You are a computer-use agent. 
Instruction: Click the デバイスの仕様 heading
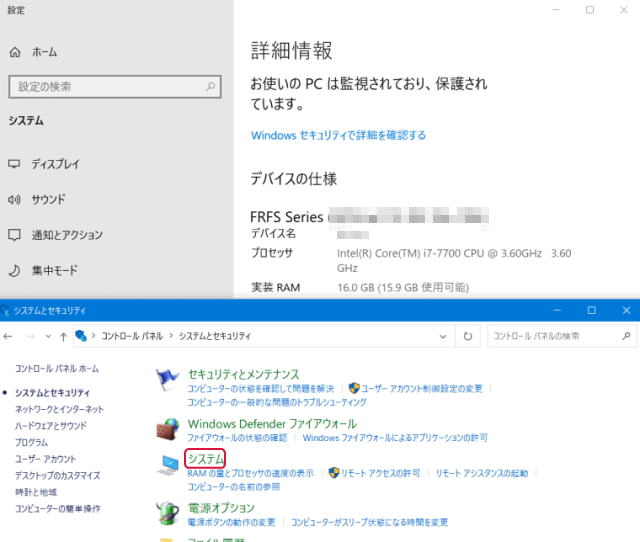293,179
